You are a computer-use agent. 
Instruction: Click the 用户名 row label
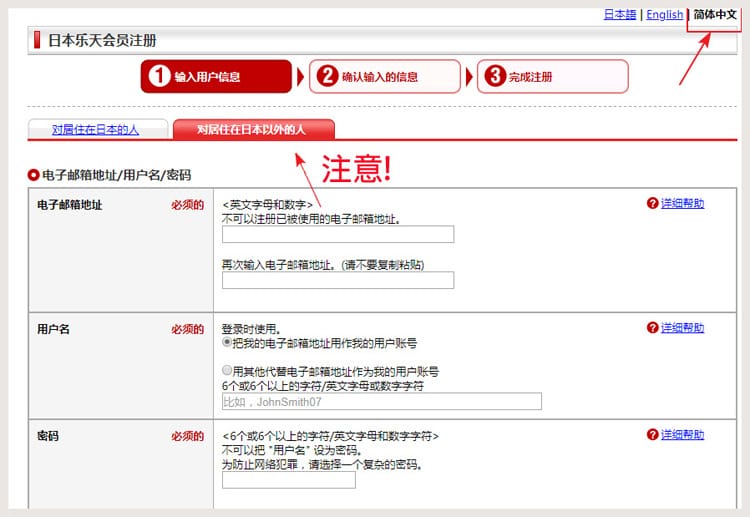54,330
